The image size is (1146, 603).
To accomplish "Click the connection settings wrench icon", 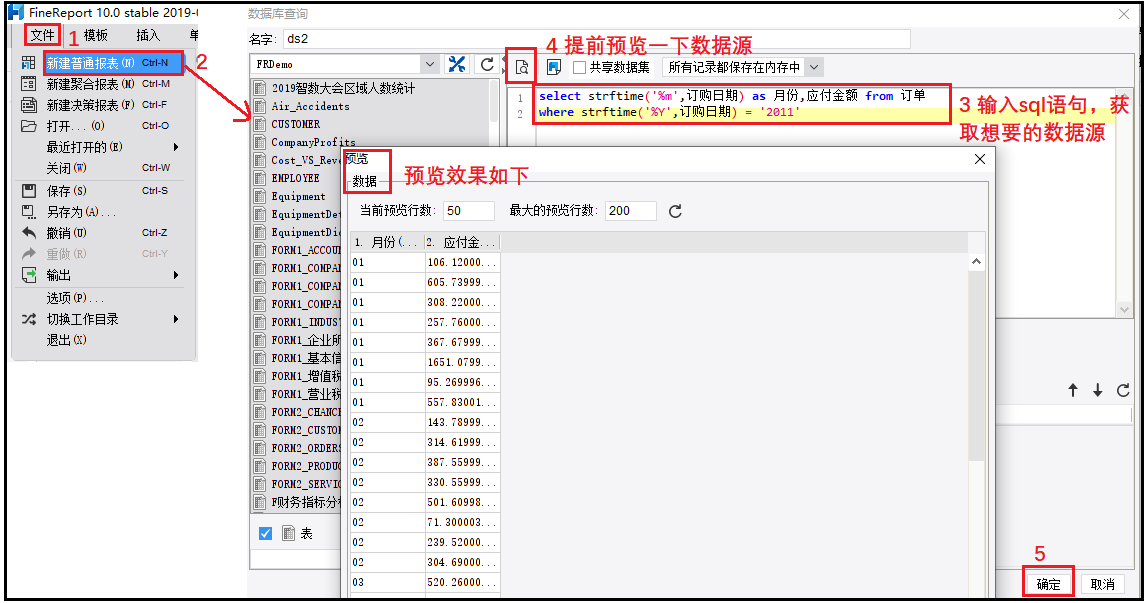I will click(x=457, y=64).
